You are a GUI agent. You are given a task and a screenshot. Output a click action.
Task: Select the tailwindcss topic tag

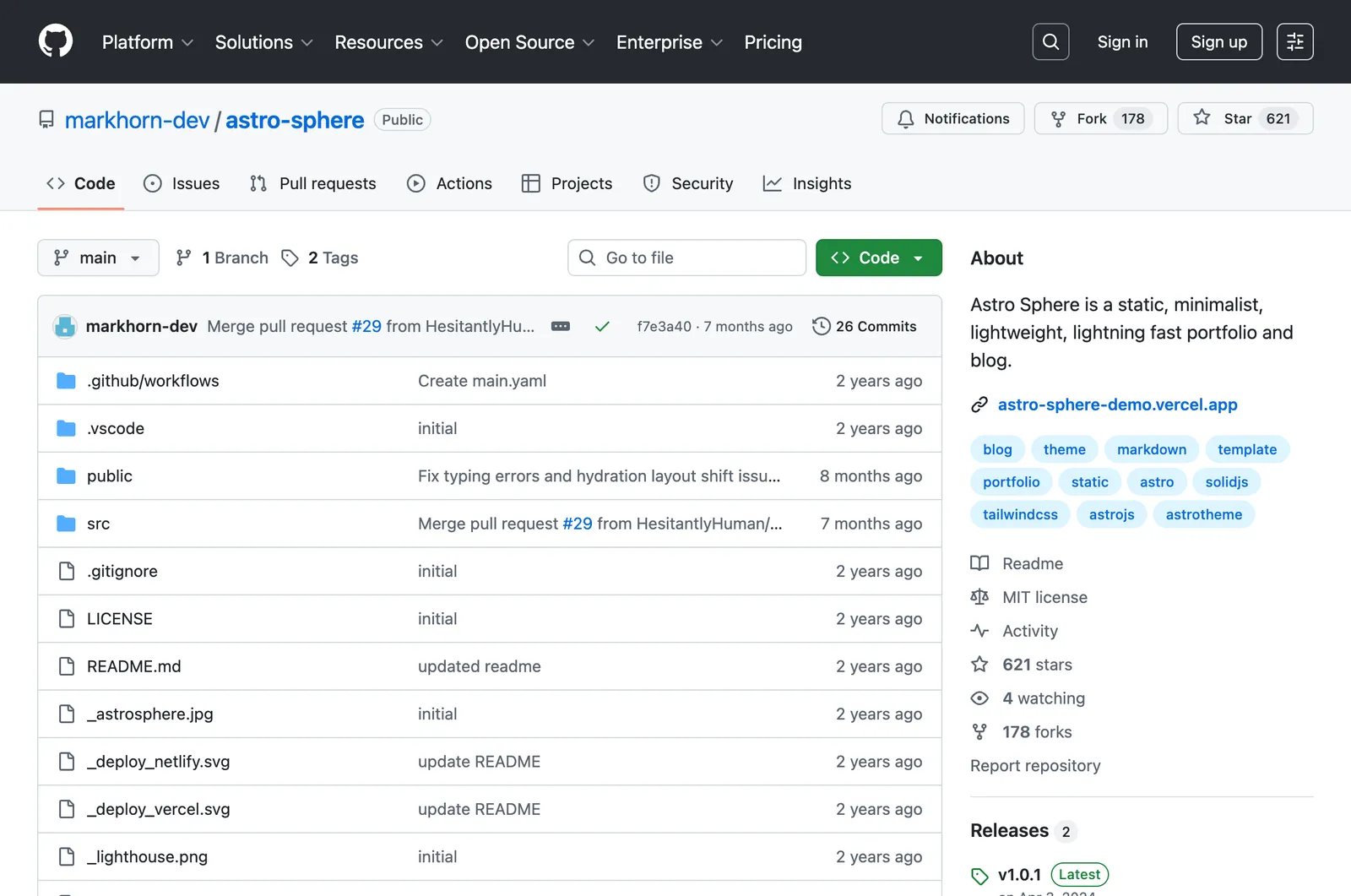1020,514
